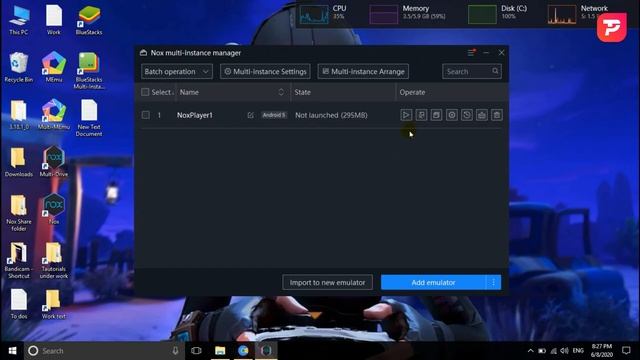Select the Nox desktop shortcut
The height and width of the screenshot is (360, 640).
pyautogui.click(x=54, y=209)
